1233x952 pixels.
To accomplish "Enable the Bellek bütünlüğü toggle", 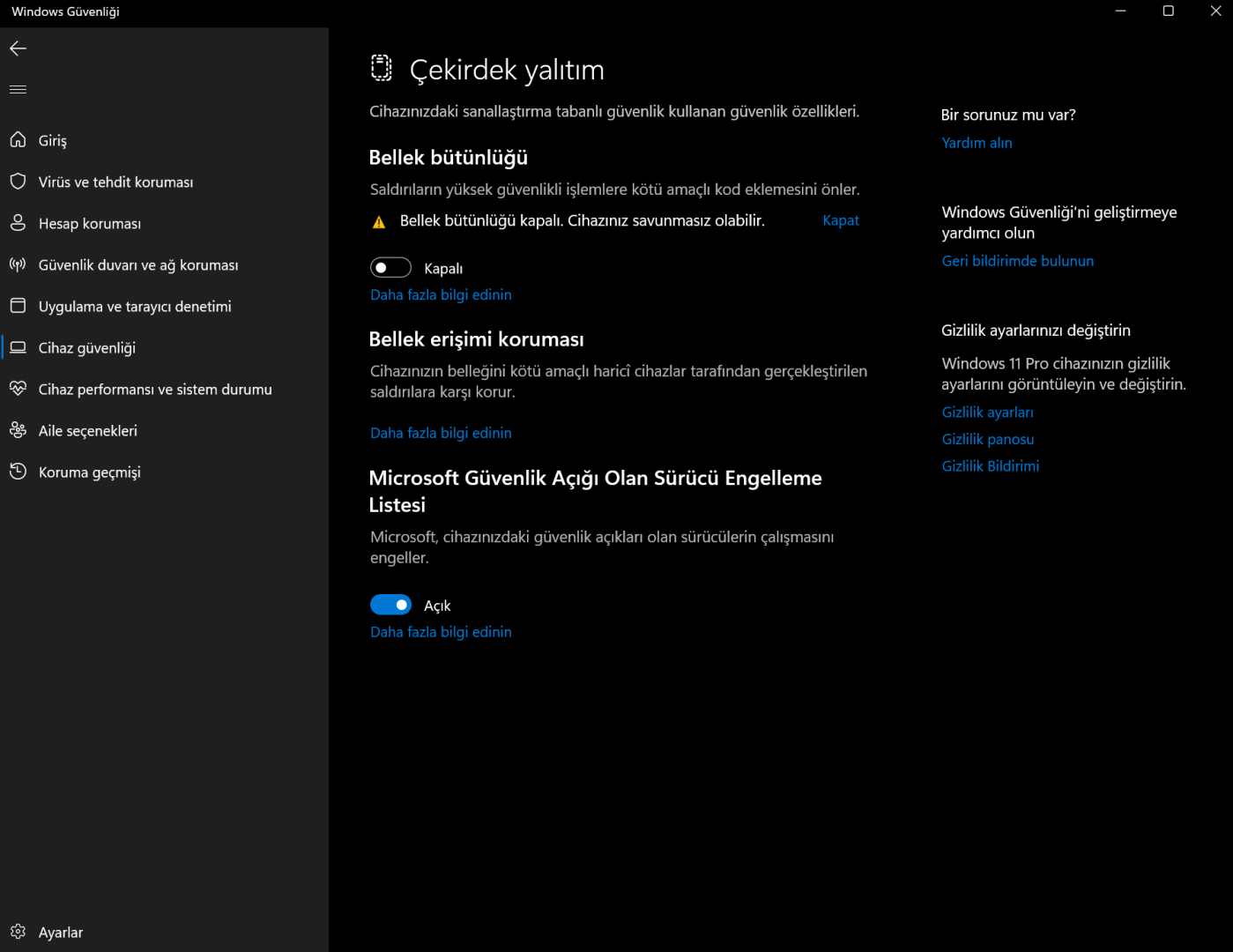I will click(x=390, y=268).
